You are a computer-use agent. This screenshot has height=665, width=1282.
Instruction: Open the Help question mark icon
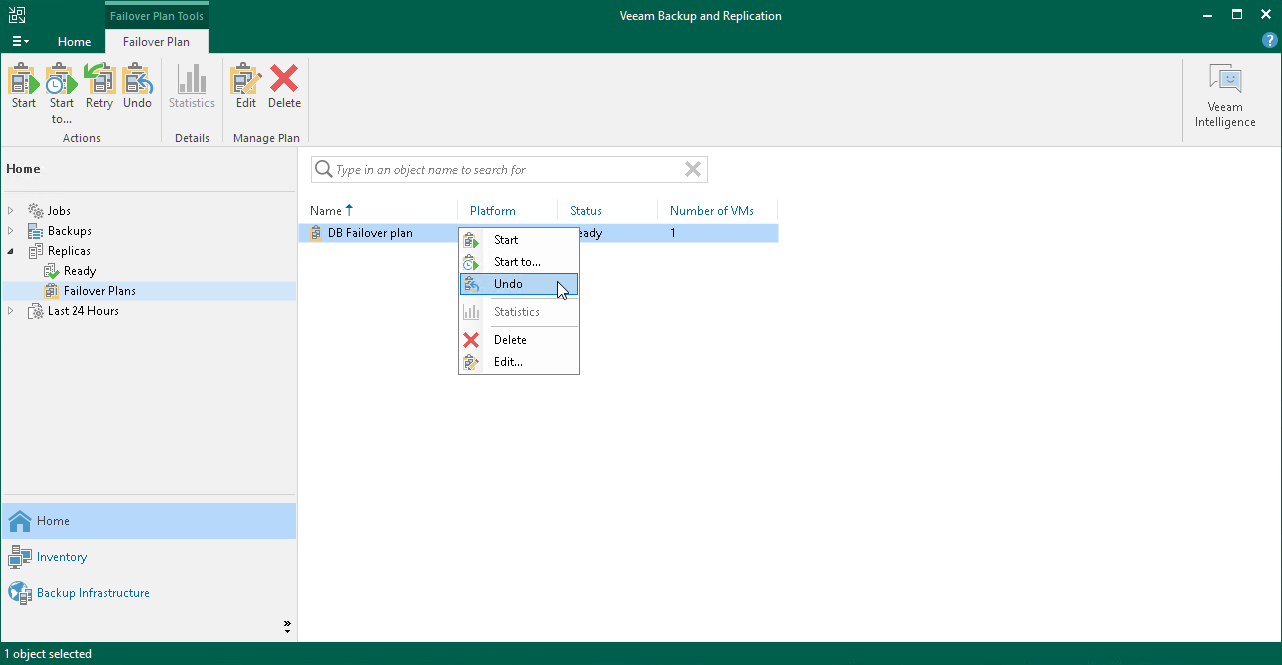pos(1269,41)
